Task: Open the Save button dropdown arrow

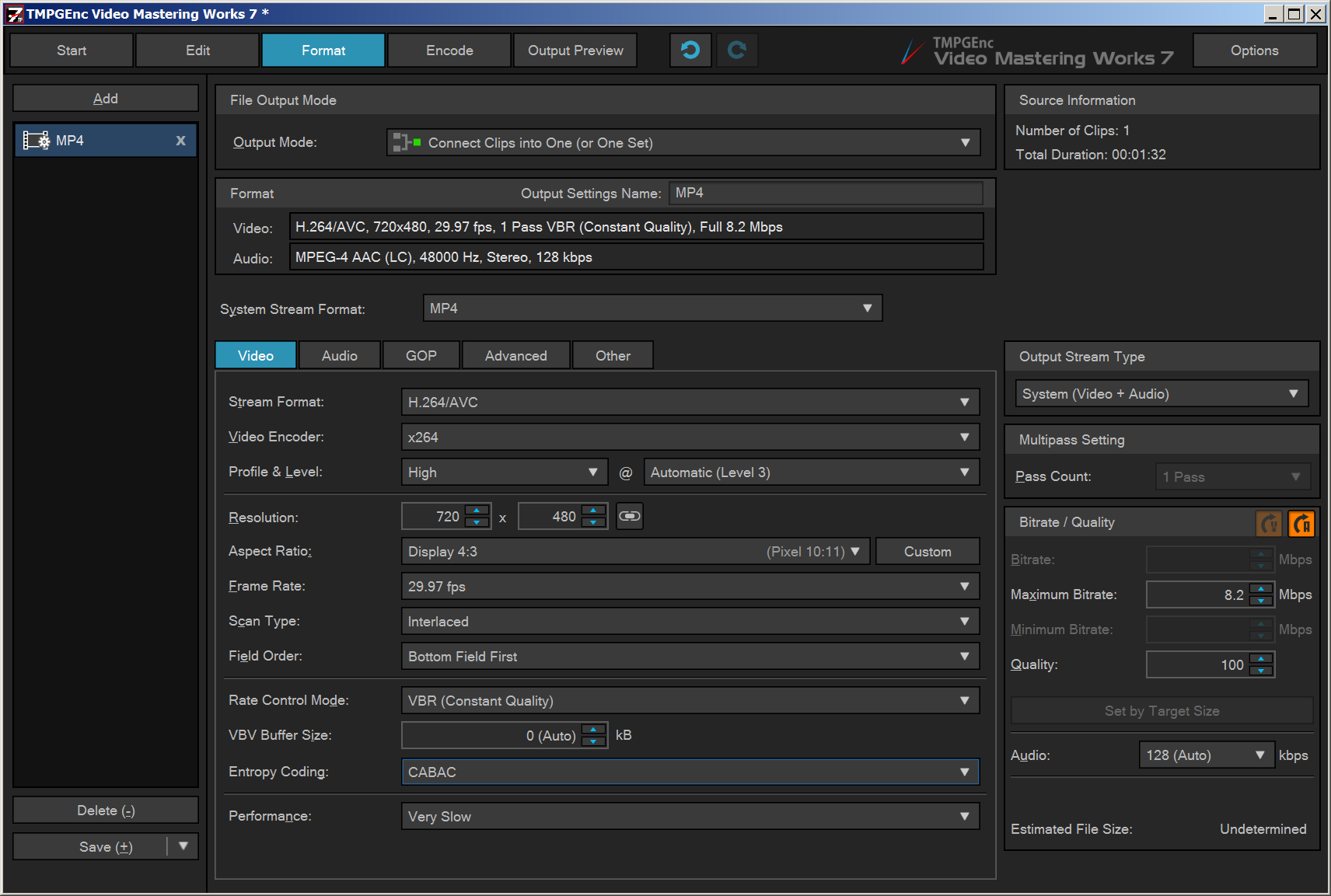Action: (x=183, y=846)
